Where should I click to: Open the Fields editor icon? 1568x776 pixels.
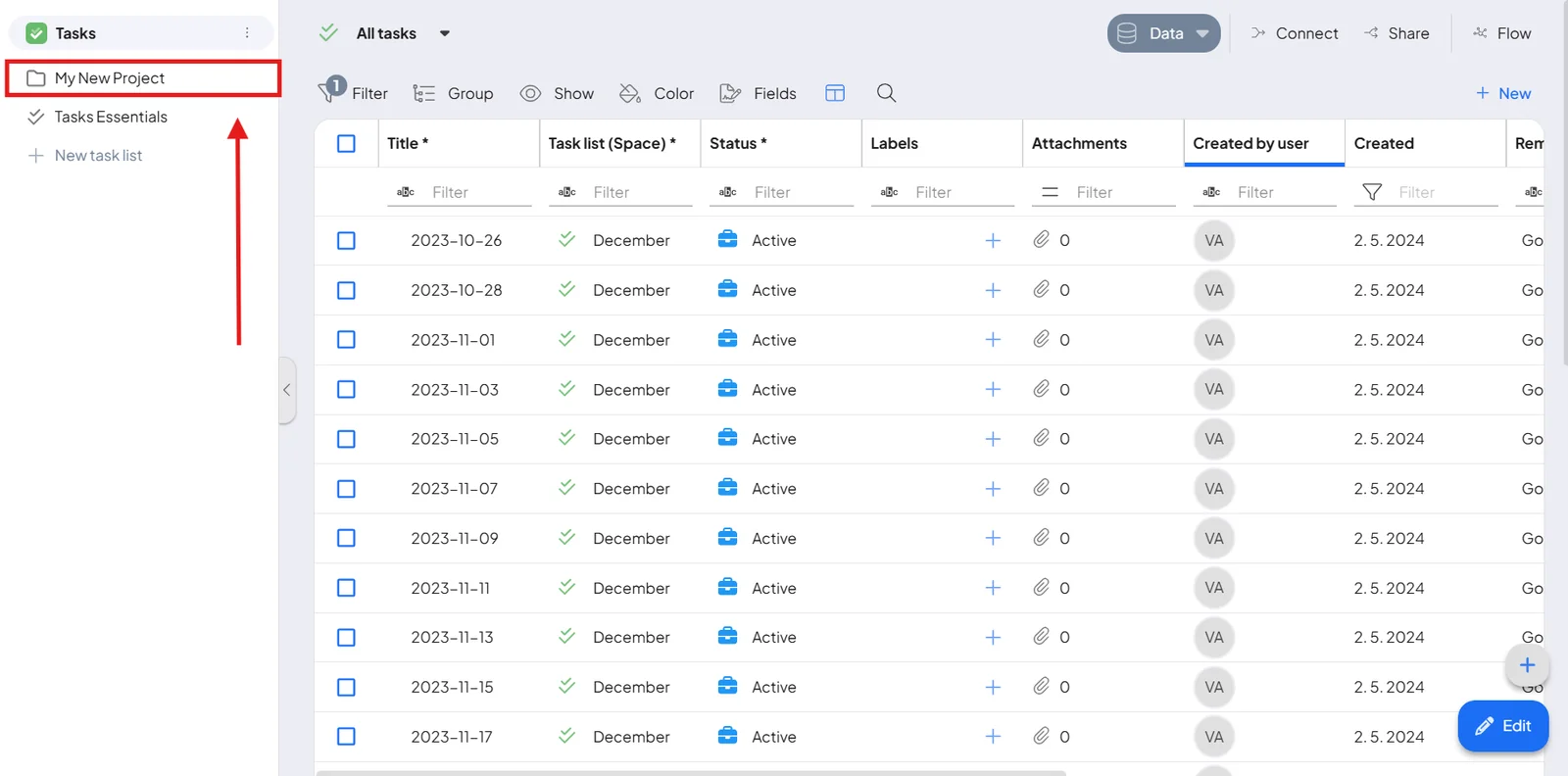coord(730,93)
